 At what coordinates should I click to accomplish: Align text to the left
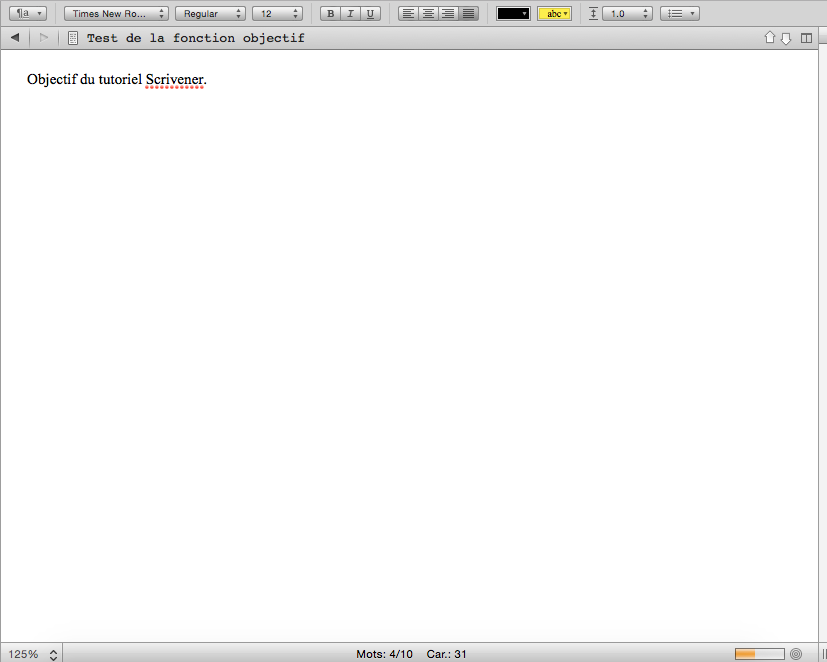click(408, 14)
